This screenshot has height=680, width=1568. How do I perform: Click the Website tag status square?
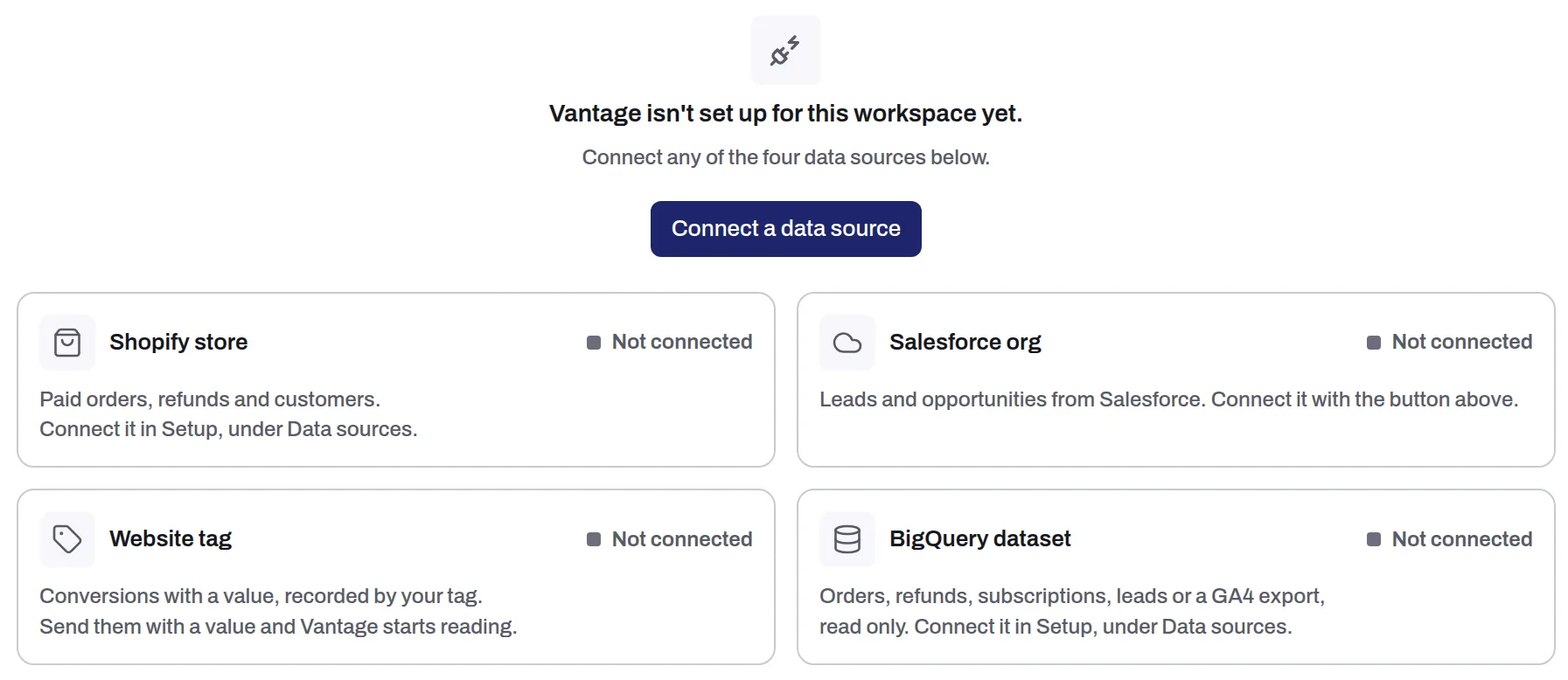(x=594, y=539)
